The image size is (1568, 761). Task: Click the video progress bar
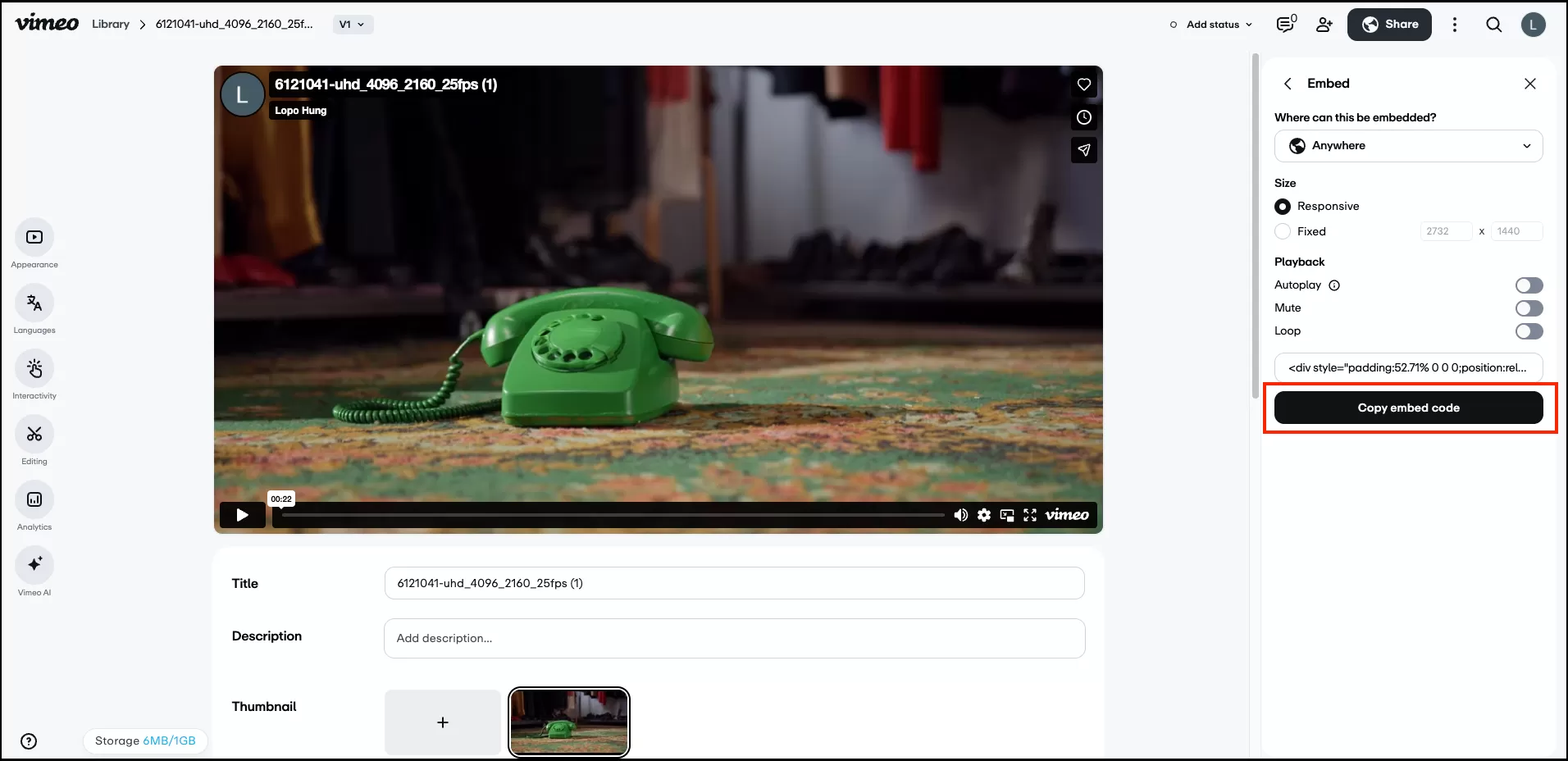coord(612,515)
